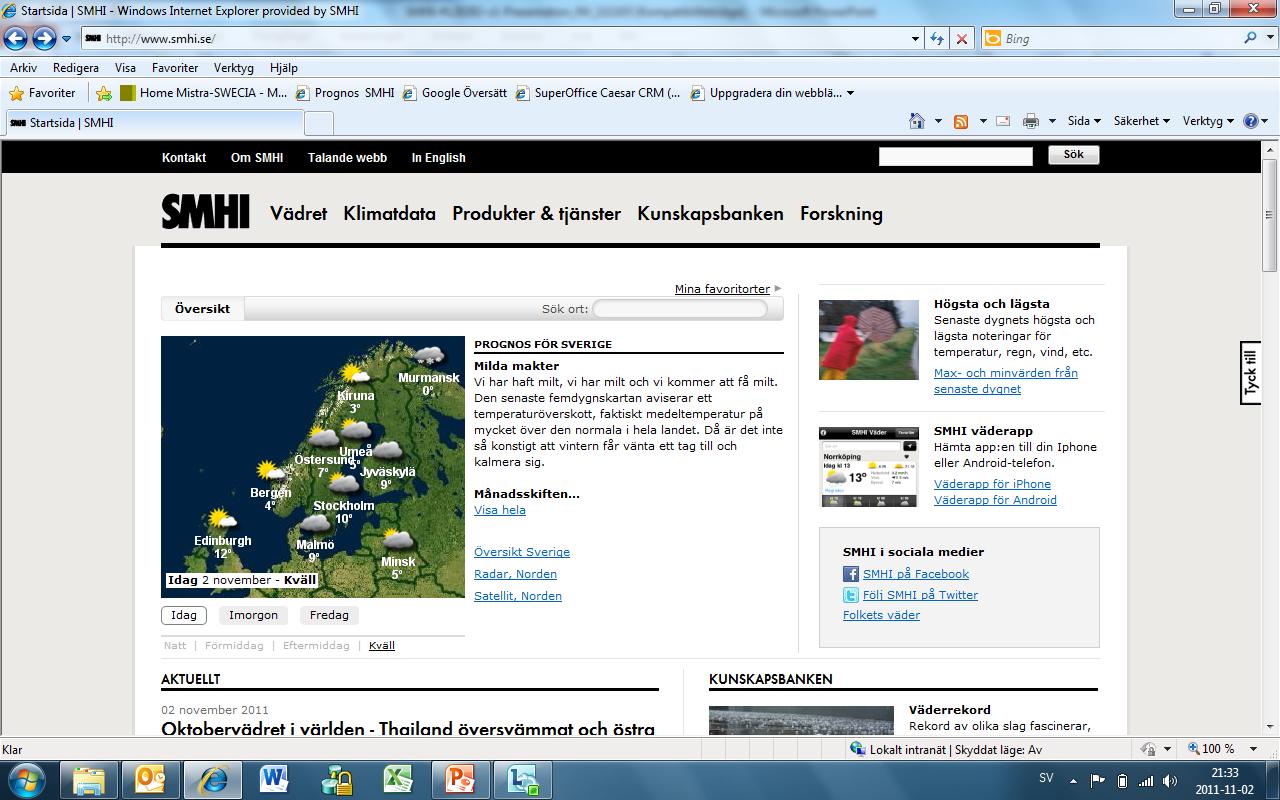Click the In English link
Viewport: 1280px width, 800px height.
click(x=438, y=158)
